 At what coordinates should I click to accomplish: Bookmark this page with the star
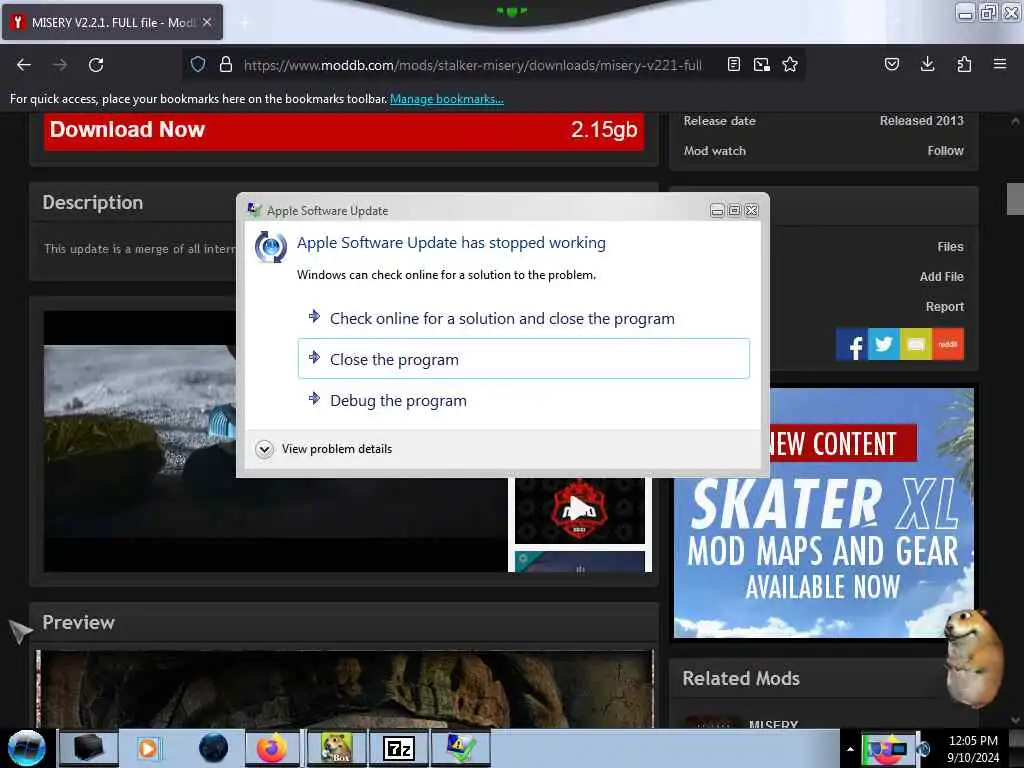[790, 64]
